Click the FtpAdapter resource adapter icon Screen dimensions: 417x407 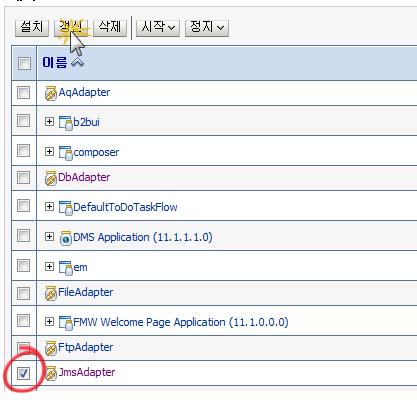point(51,348)
